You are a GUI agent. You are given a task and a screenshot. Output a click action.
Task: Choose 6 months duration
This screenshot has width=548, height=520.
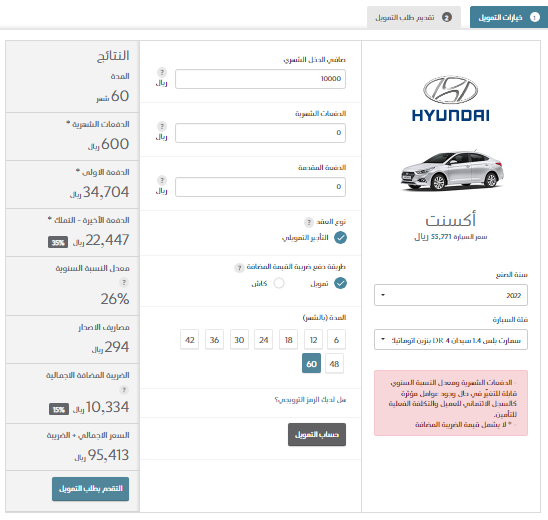click(x=336, y=340)
